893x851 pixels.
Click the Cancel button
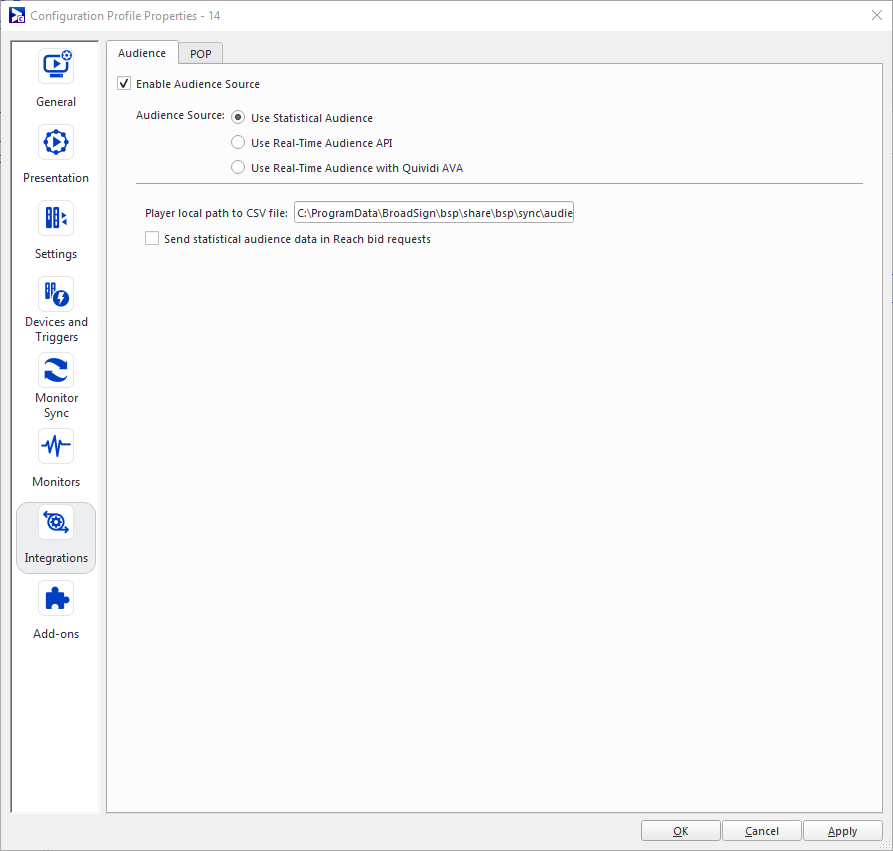pos(762,831)
